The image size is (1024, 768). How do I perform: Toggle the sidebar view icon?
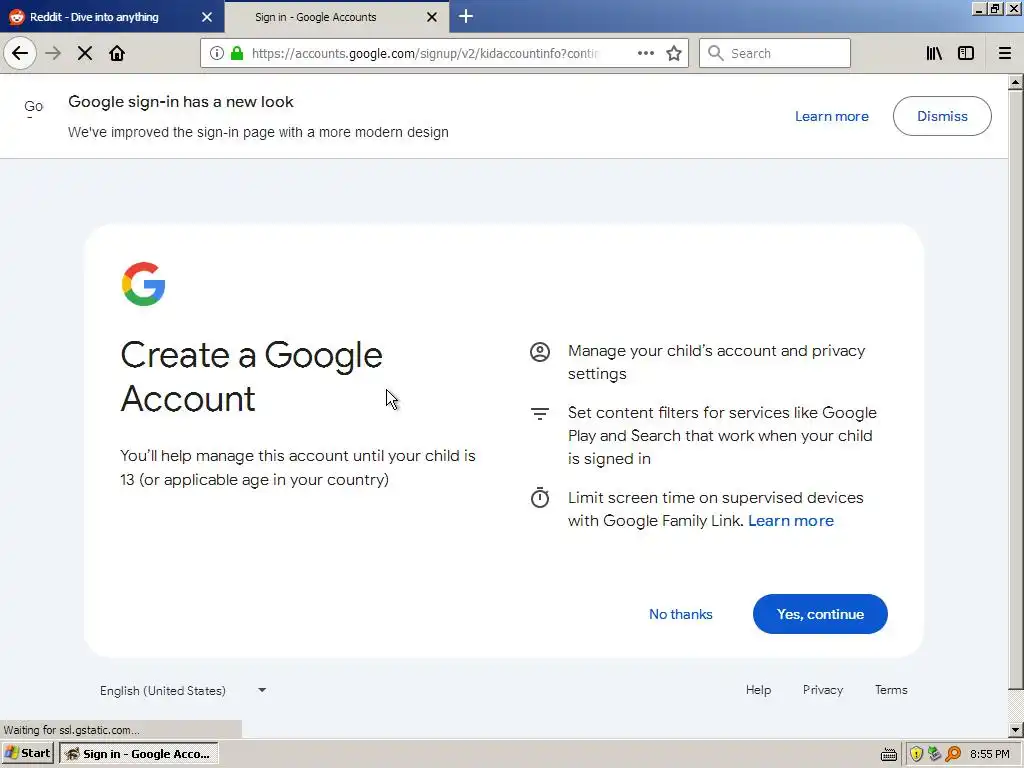click(966, 53)
